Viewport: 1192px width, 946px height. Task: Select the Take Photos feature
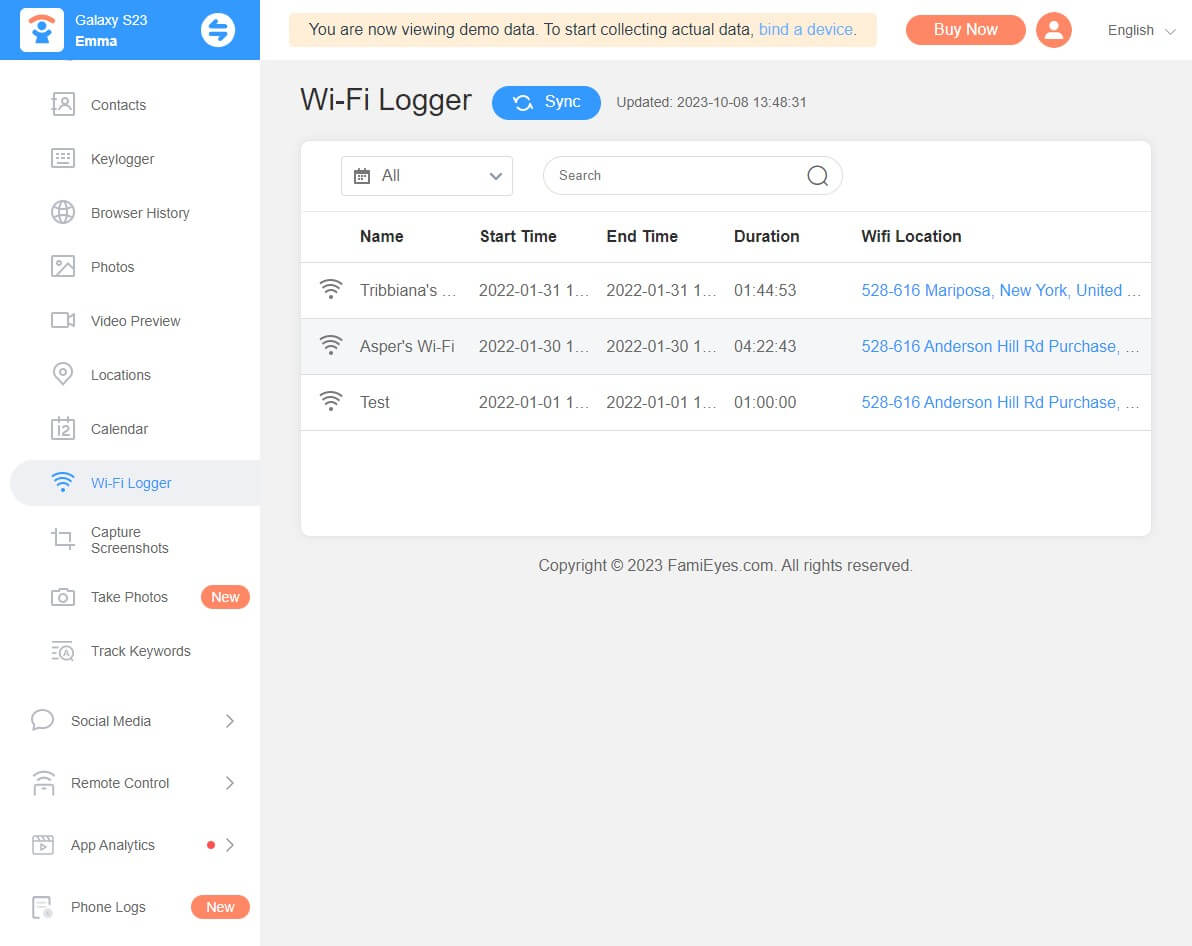click(x=128, y=596)
